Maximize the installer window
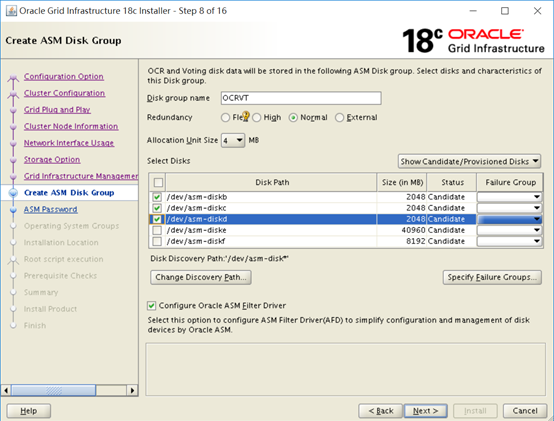 [x=505, y=11]
